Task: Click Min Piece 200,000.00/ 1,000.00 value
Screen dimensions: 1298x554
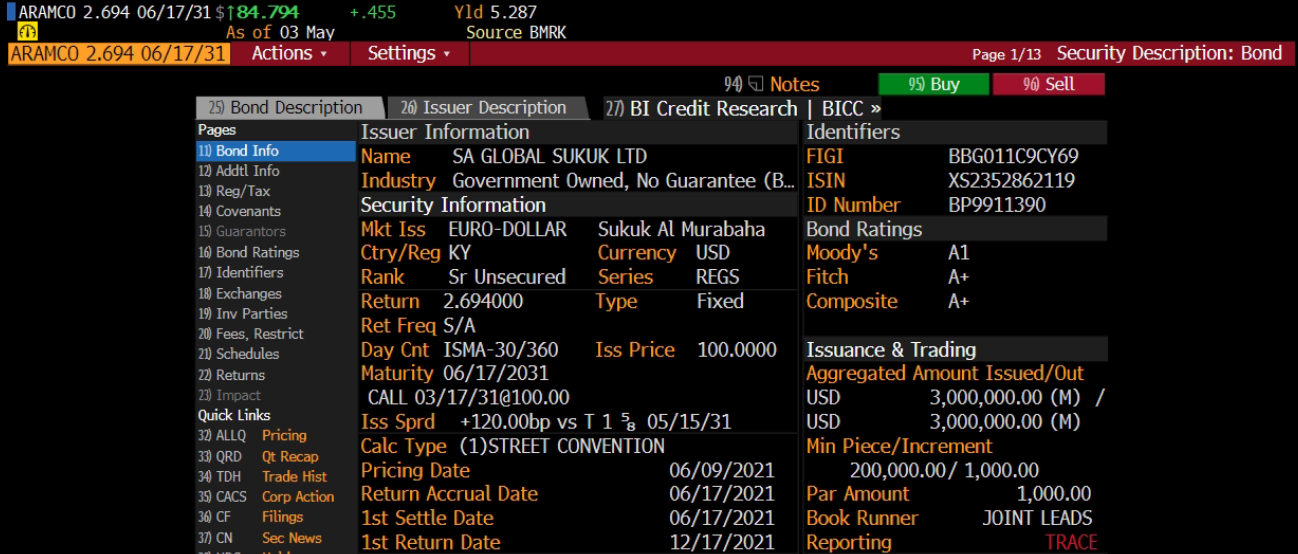Action: coord(944,470)
